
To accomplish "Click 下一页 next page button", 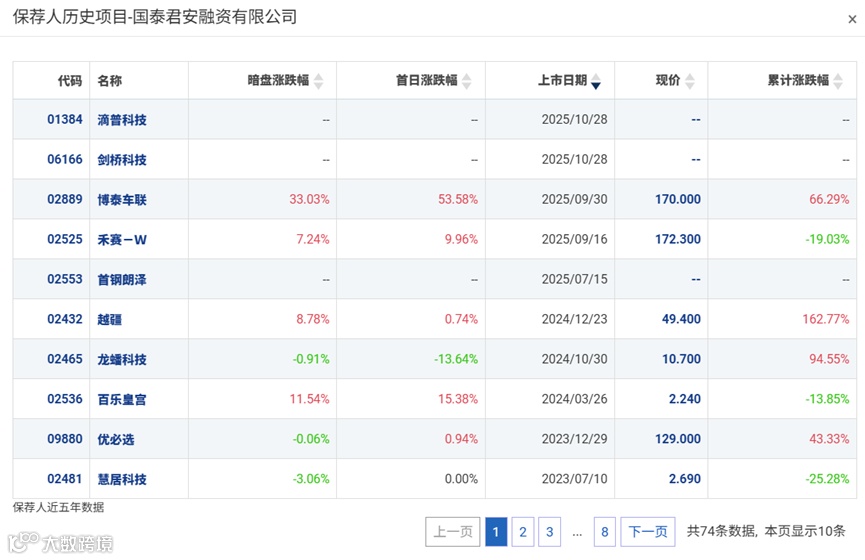I will tap(648, 532).
